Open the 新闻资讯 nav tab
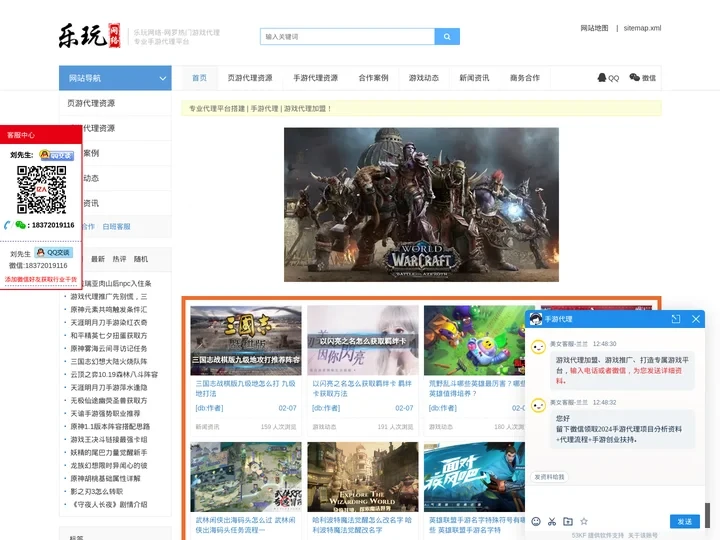This screenshot has width=720, height=540. 474,78
